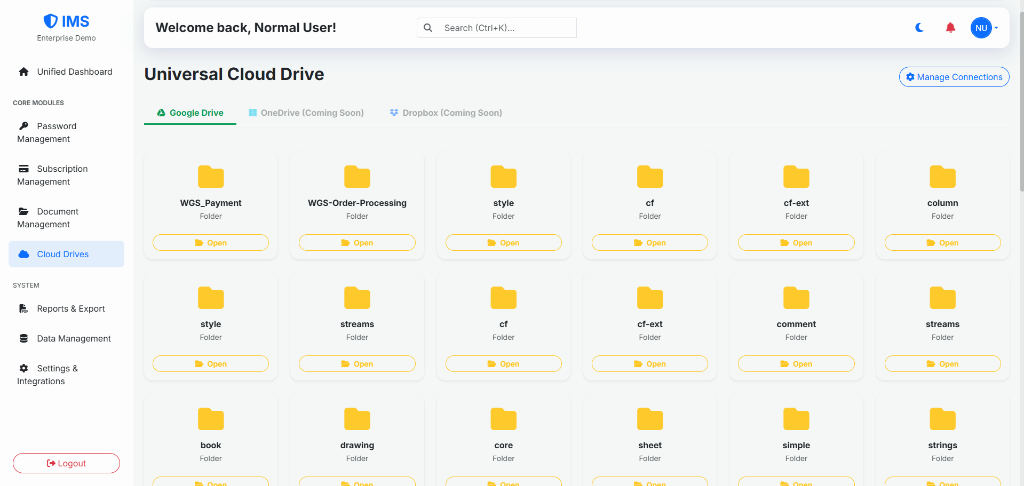This screenshot has height=486, width=1024.
Task: Click the WGS_Payment folder icon
Action: click(211, 177)
